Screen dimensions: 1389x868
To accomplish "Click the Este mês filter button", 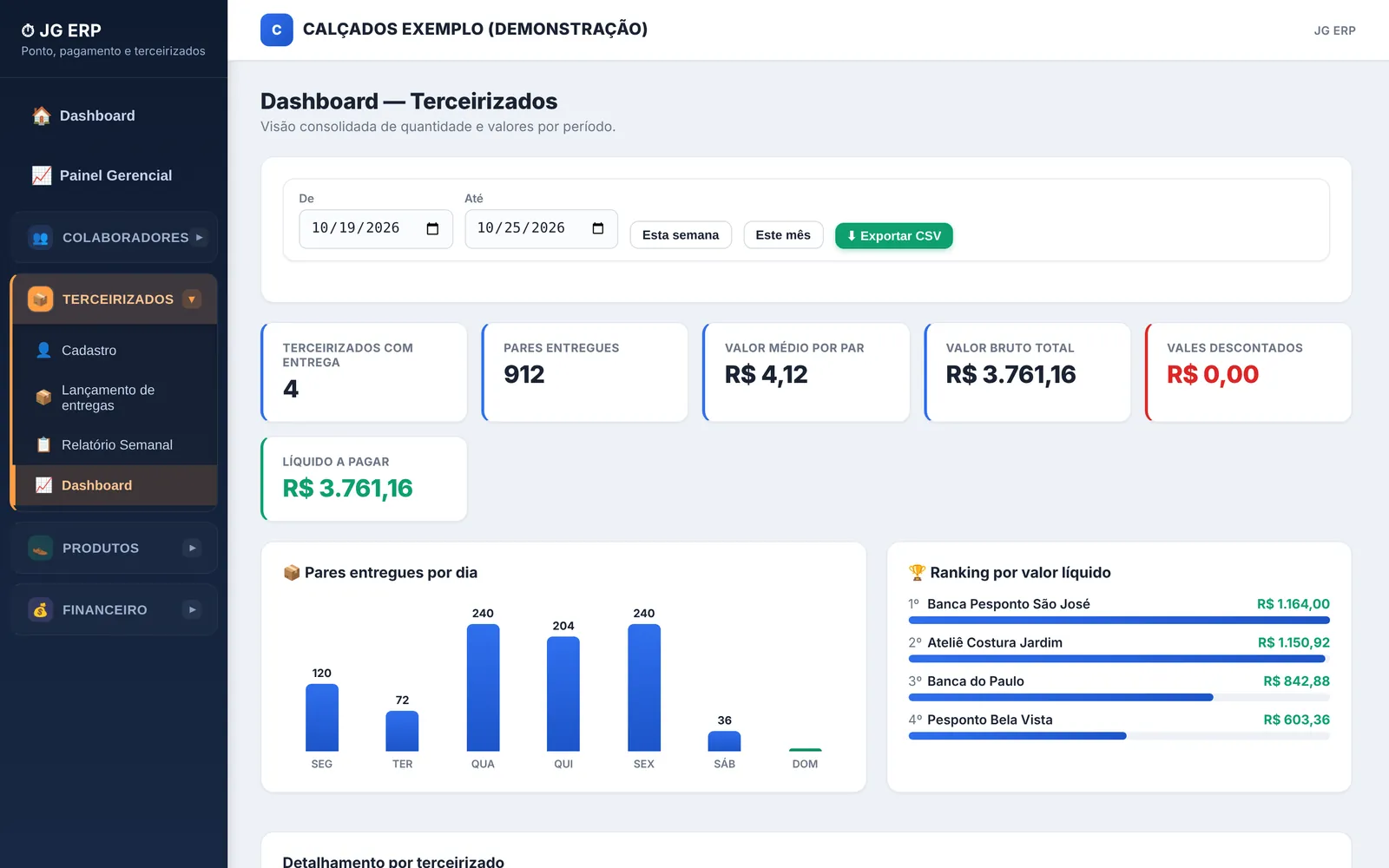I will (x=783, y=235).
